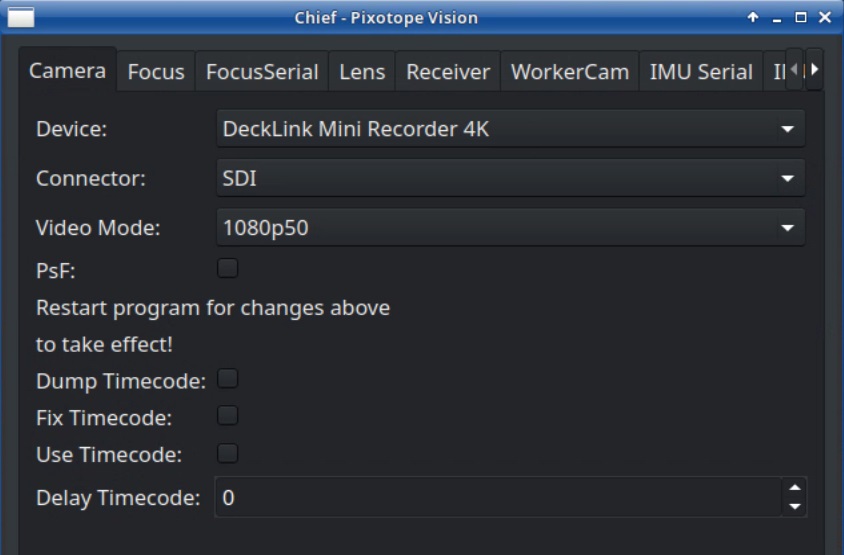Click the keep-above arrow in title bar
Image resolution: width=844 pixels, height=555 pixels.
click(753, 18)
